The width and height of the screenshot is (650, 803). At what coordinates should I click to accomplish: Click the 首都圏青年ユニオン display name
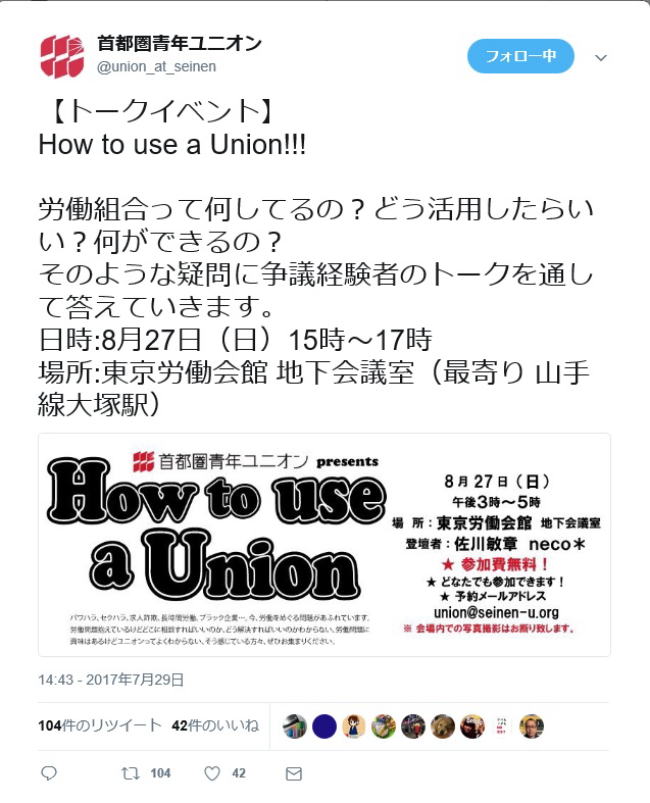pyautogui.click(x=179, y=44)
